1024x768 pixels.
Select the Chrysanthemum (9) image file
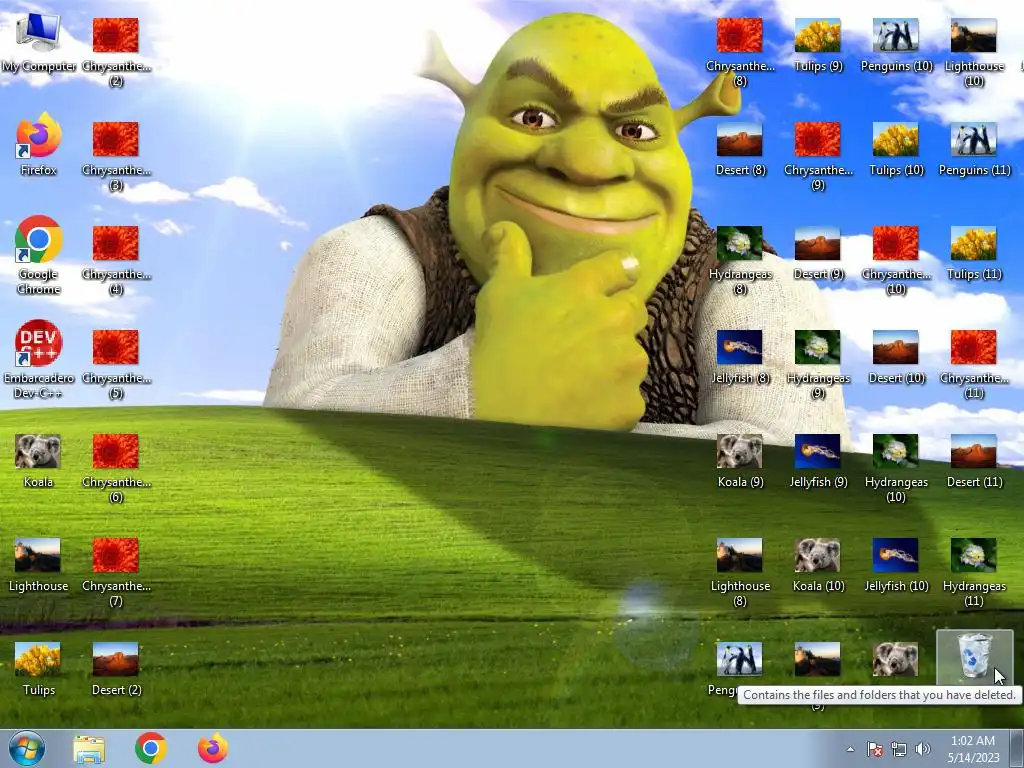pyautogui.click(x=818, y=156)
